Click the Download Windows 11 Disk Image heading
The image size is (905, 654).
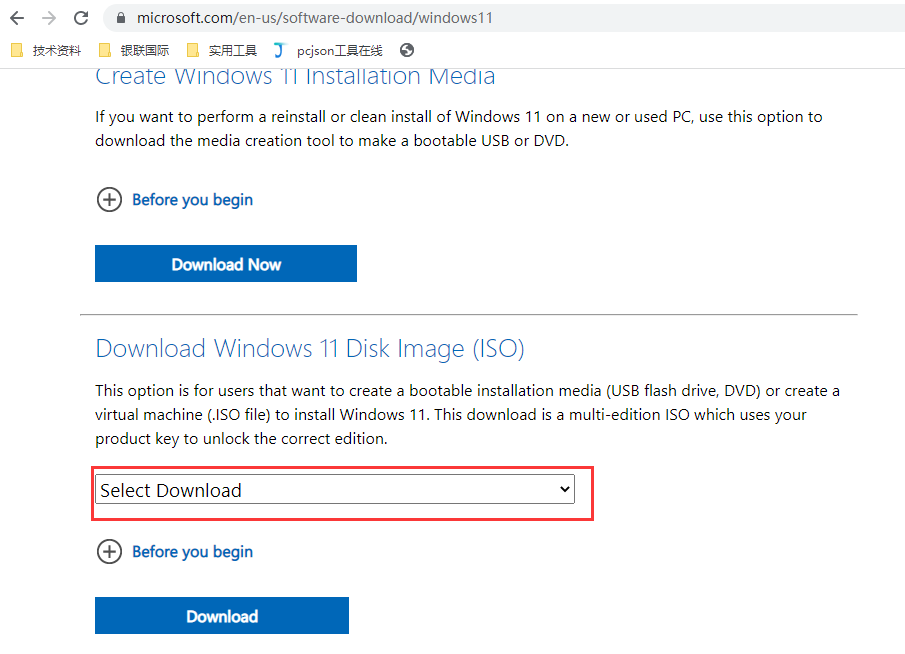[310, 349]
